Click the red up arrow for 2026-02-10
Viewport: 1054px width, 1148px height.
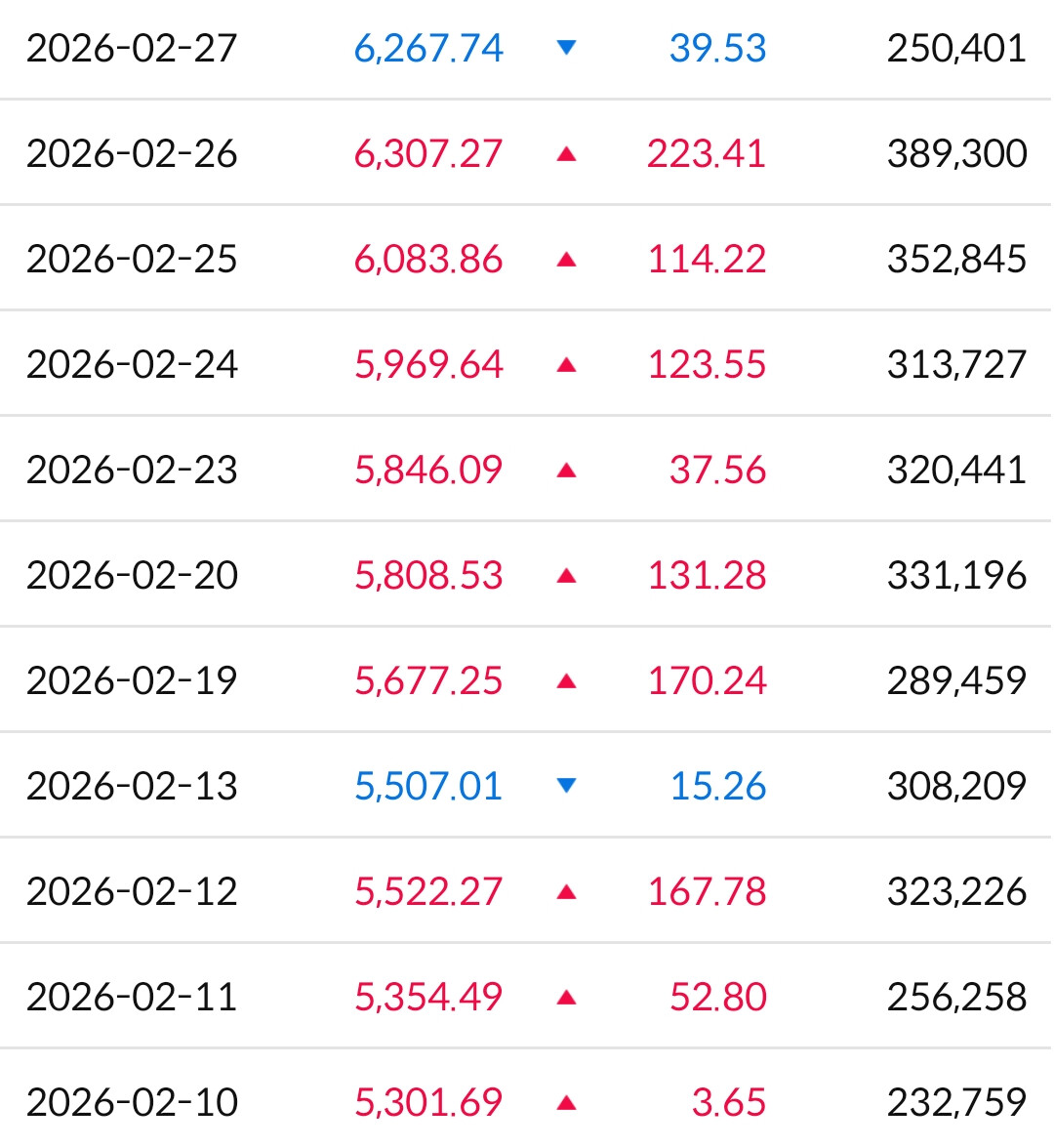(x=566, y=1103)
